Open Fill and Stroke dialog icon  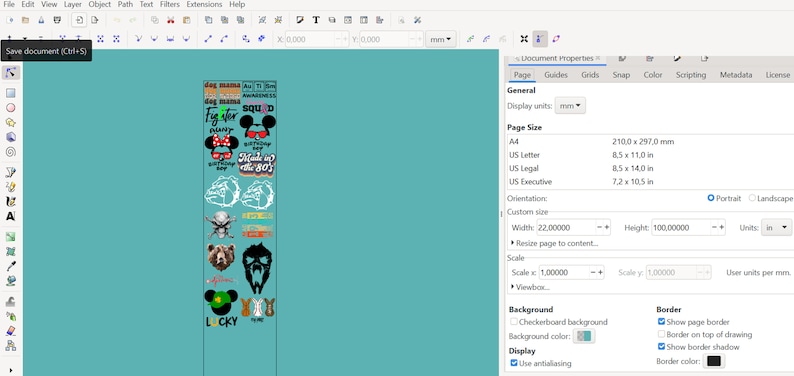(x=300, y=20)
